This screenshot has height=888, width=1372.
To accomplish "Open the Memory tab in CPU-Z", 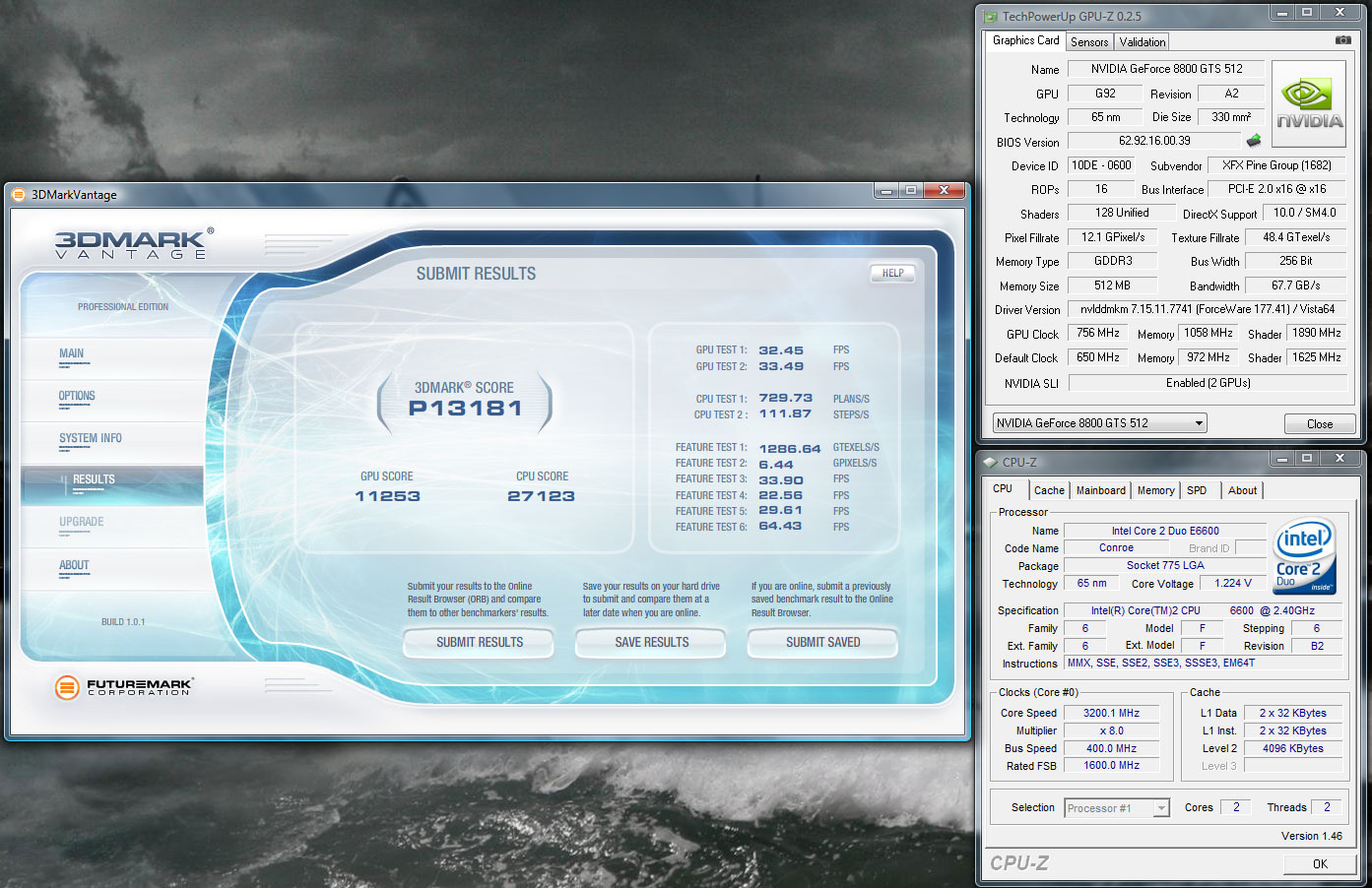I will pyautogui.click(x=1155, y=490).
